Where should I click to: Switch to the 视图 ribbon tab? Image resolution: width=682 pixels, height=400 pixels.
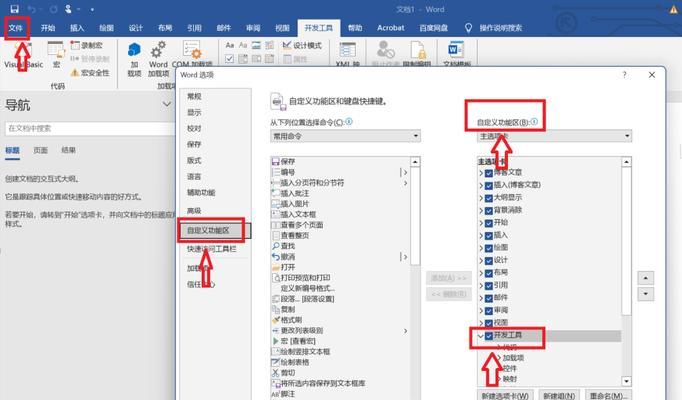point(282,28)
